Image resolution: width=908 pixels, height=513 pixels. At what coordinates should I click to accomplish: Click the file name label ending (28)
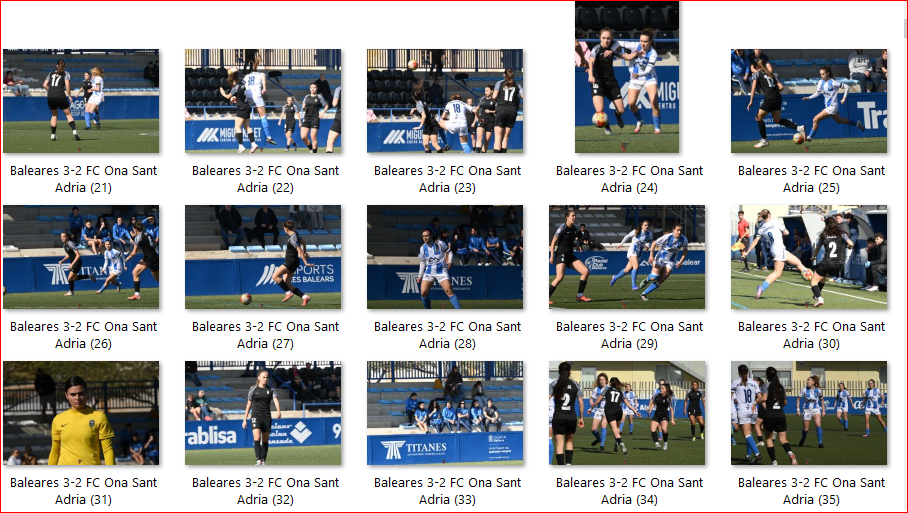coord(448,335)
